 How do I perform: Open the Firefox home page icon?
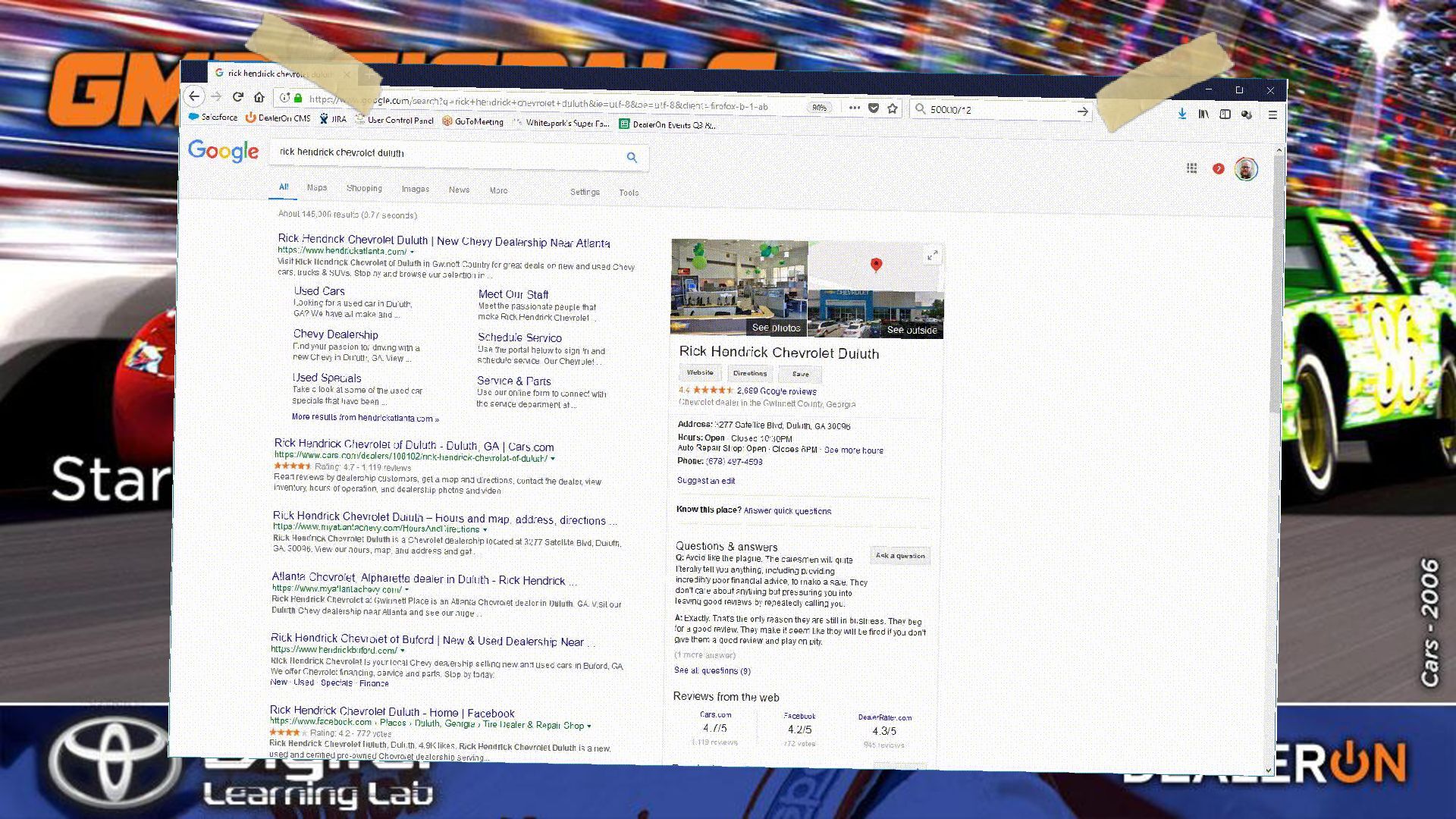[x=259, y=97]
